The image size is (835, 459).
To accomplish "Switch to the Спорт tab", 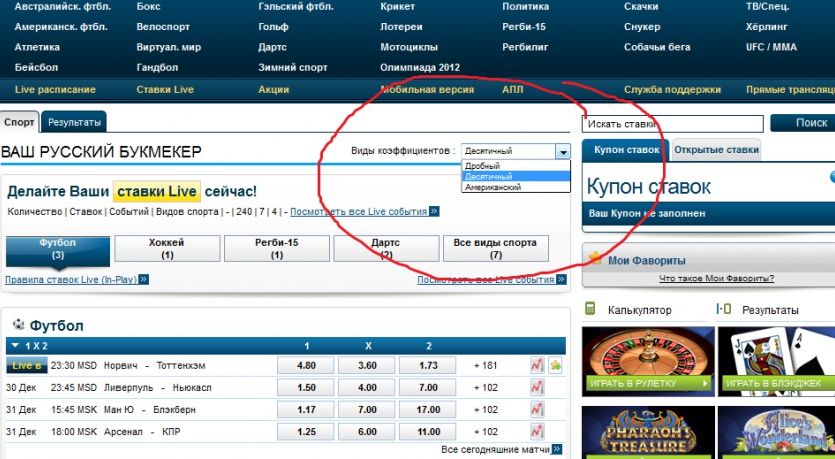I will 19,122.
